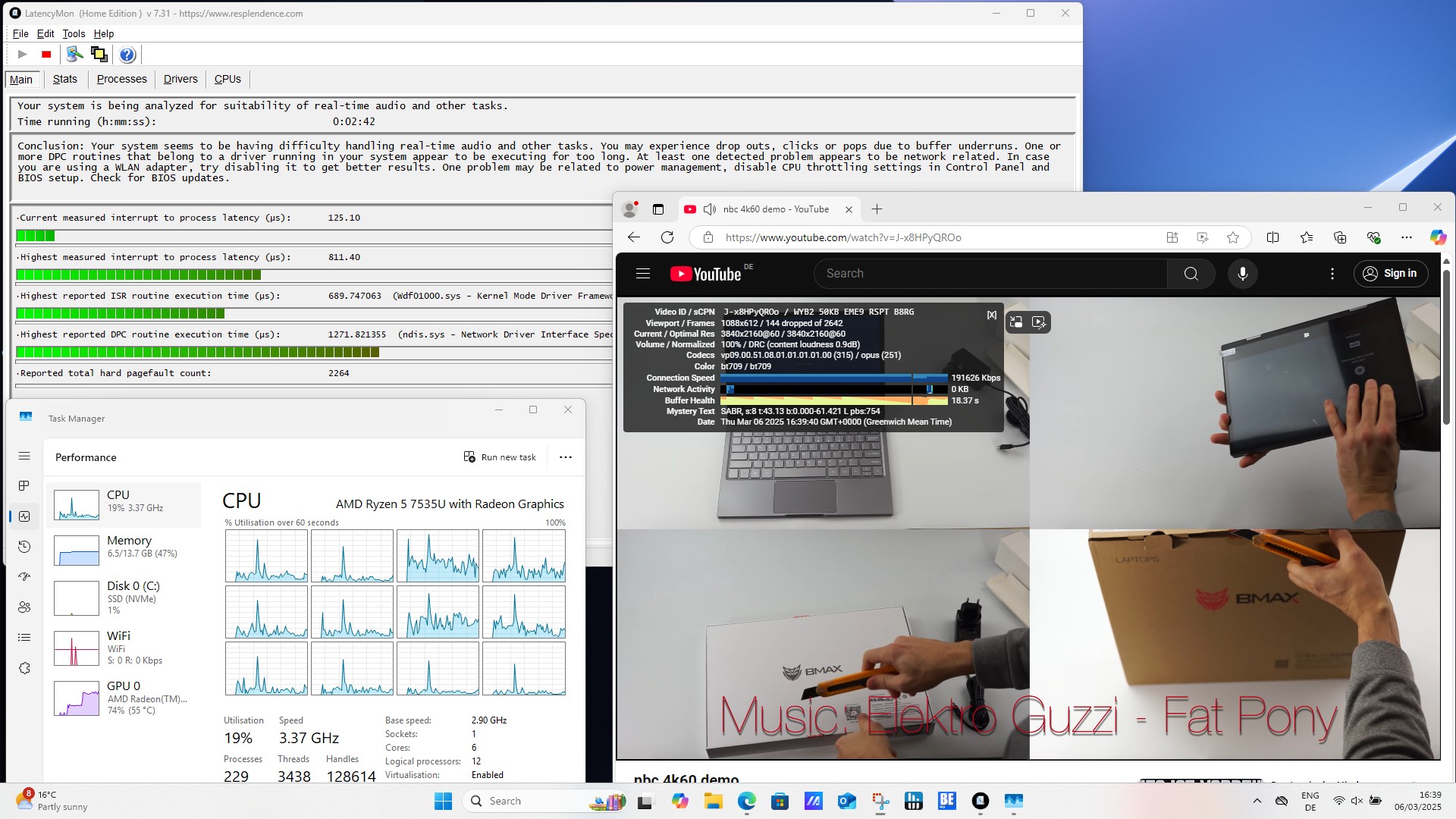Click the LatencyMon help question mark icon

click(127, 55)
